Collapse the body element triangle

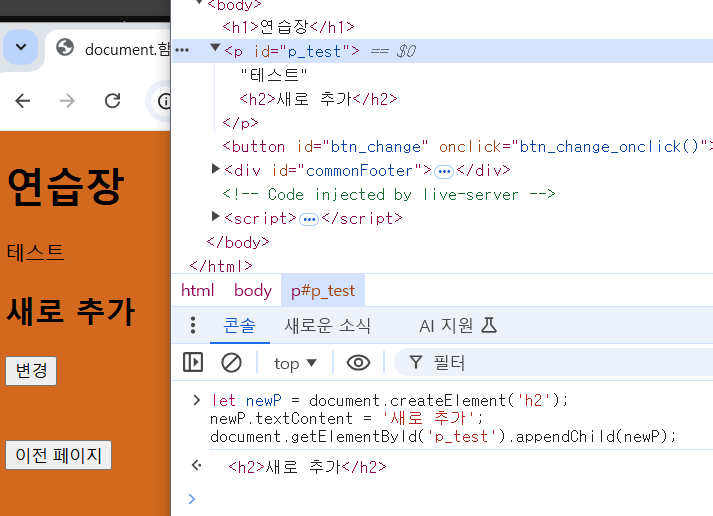199,3
